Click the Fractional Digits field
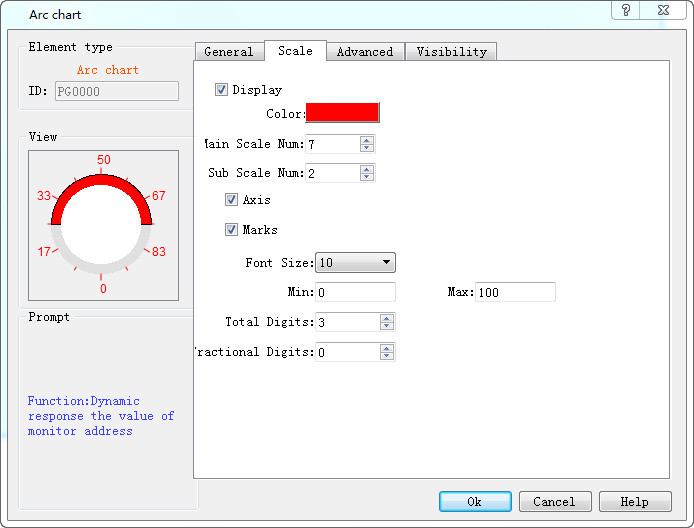Screen dimensions: 694x528 click(347, 352)
